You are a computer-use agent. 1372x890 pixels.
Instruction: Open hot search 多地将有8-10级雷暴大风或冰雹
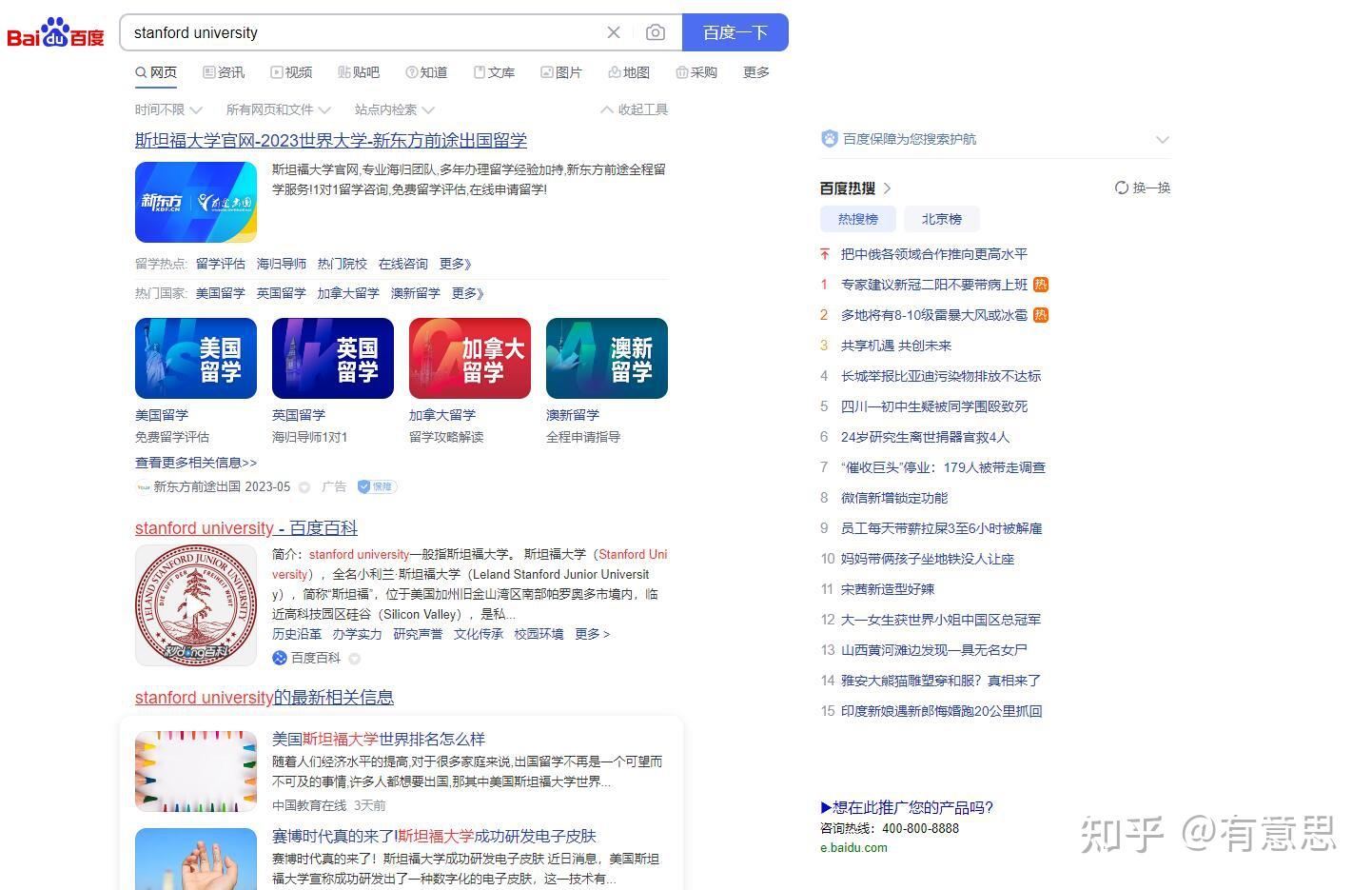coord(934,315)
